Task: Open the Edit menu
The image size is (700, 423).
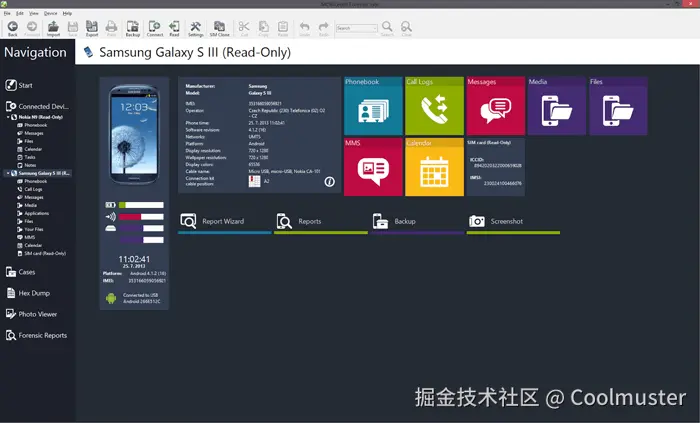Action: 20,13
